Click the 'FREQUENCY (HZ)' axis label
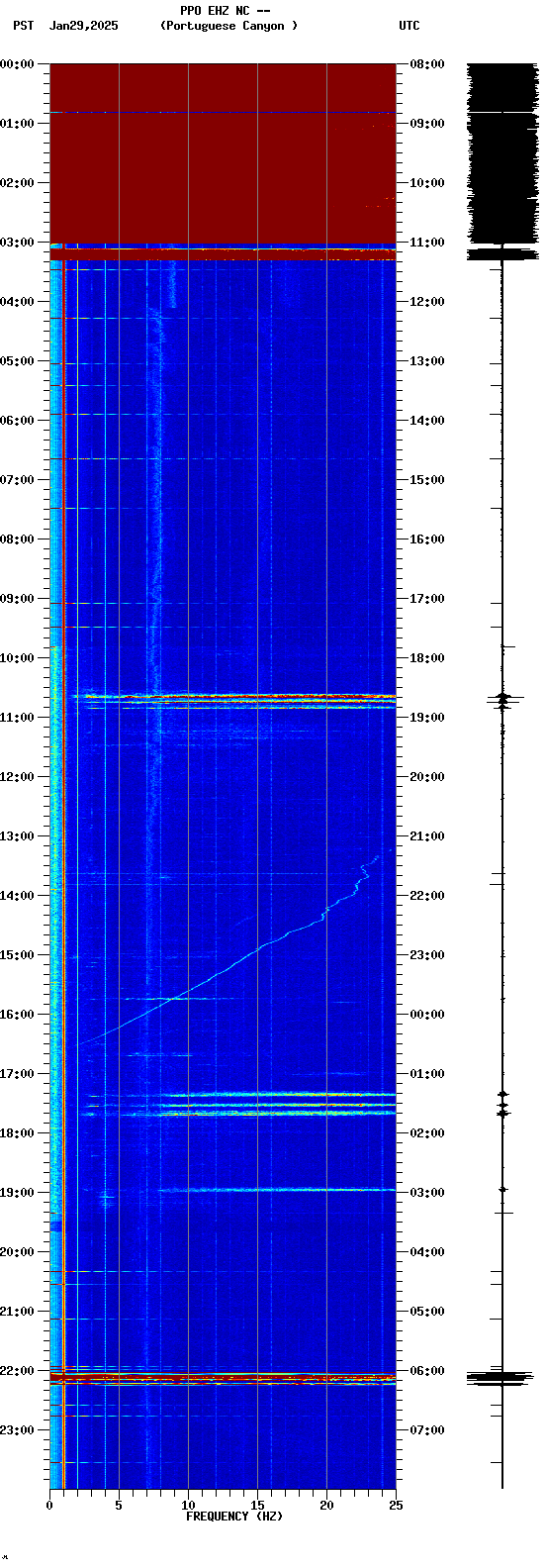This screenshot has width=546, height=1568. pyautogui.click(x=233, y=1517)
